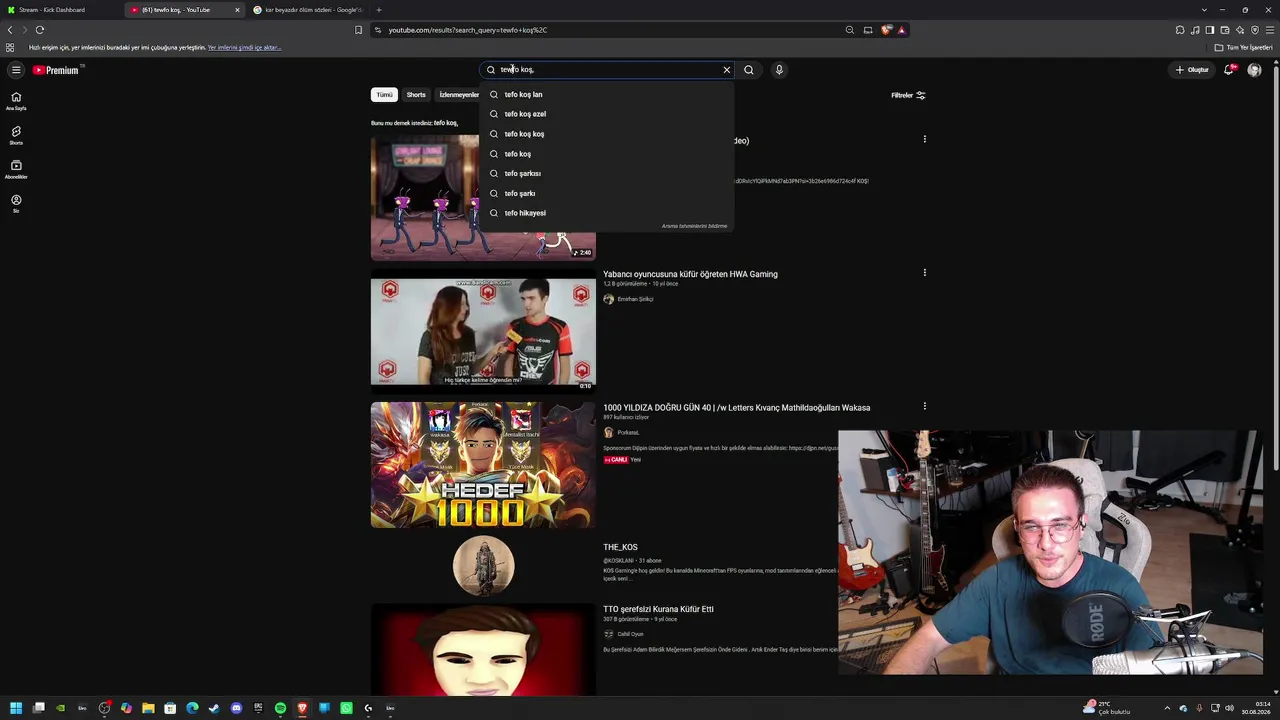
Task: Select the Shorts filter chip
Action: pyautogui.click(x=416, y=95)
